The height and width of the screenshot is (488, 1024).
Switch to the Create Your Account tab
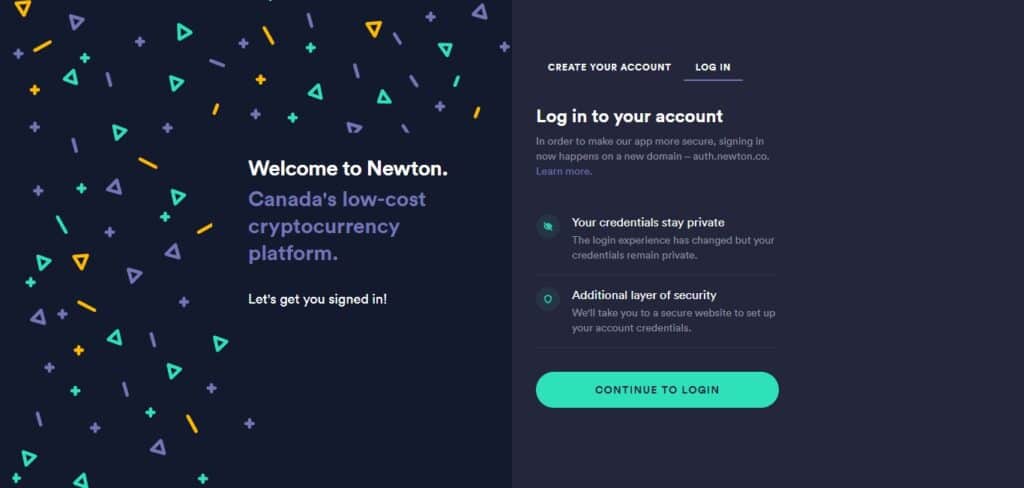pos(609,67)
